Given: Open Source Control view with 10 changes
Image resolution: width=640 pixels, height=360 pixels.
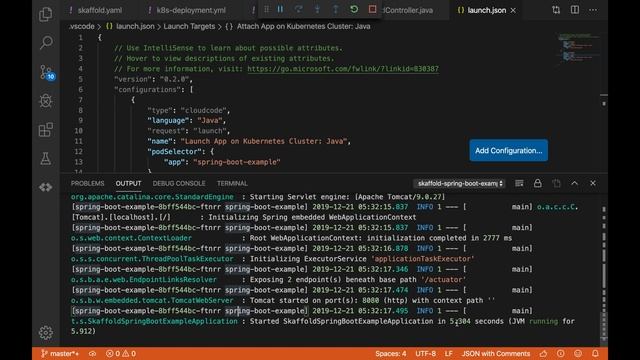Looking at the screenshot, I should [x=46, y=72].
